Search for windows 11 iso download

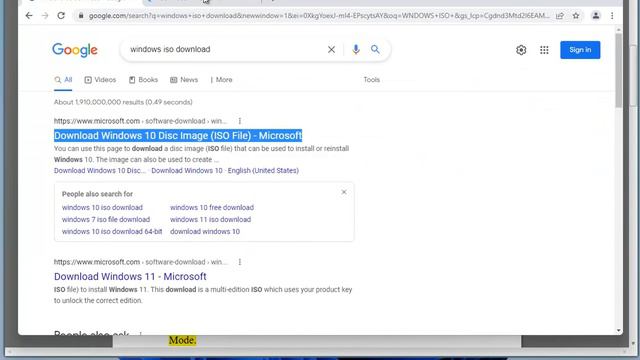(210, 219)
